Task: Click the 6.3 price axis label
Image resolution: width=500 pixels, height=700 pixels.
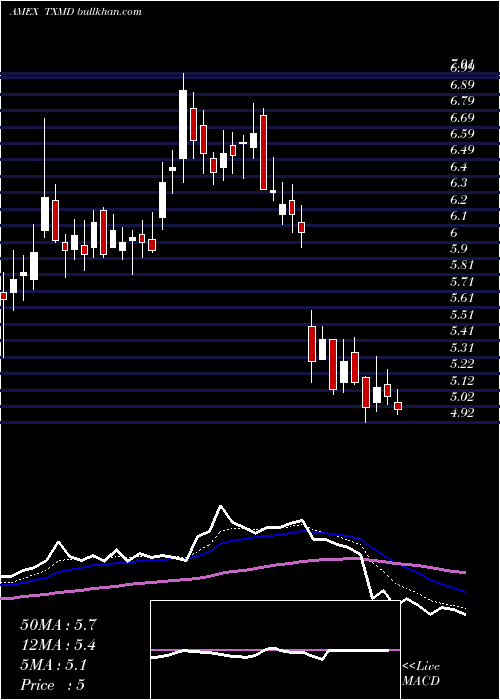Action: coord(458,183)
